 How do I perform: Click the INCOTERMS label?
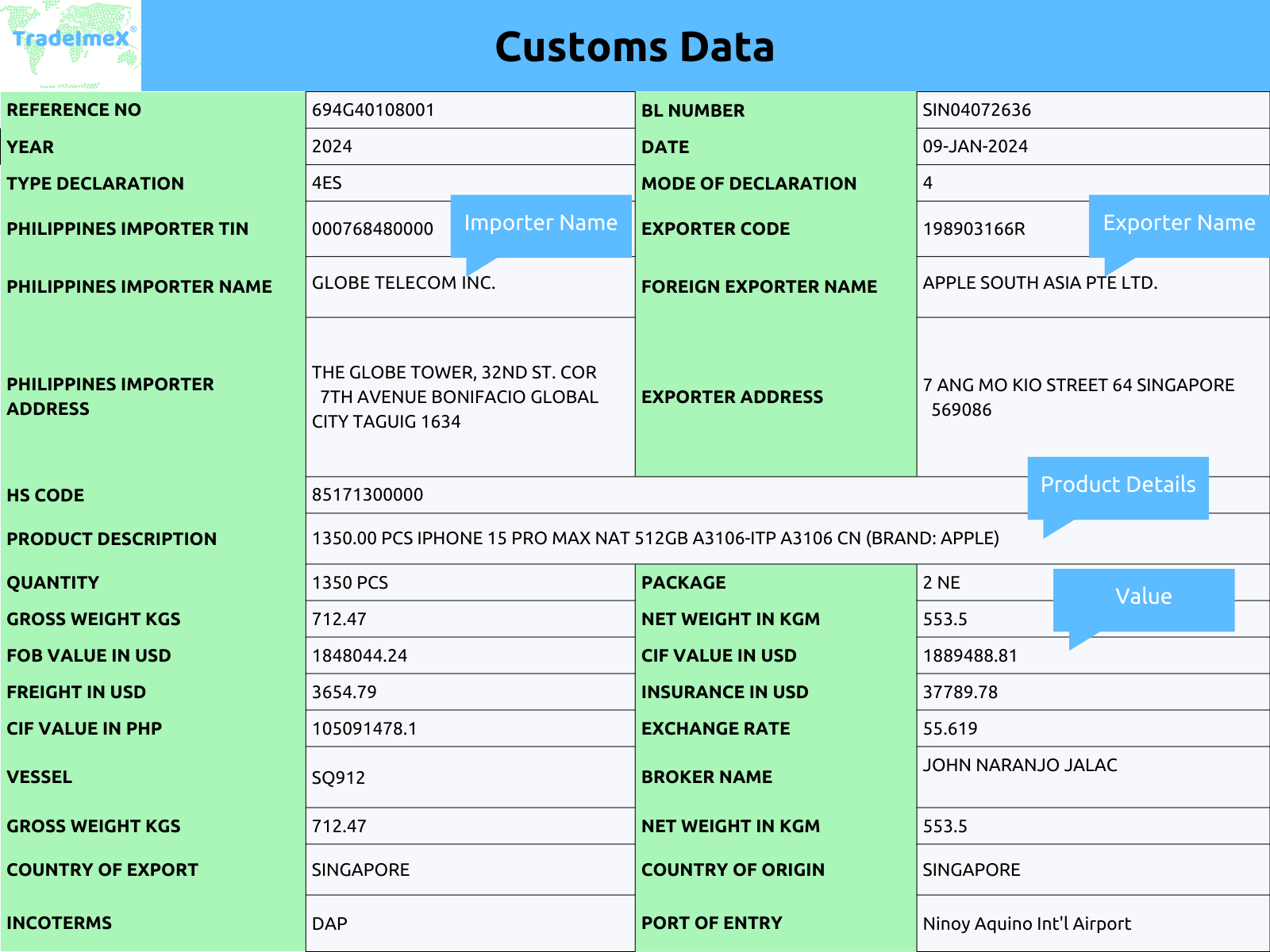(59, 923)
